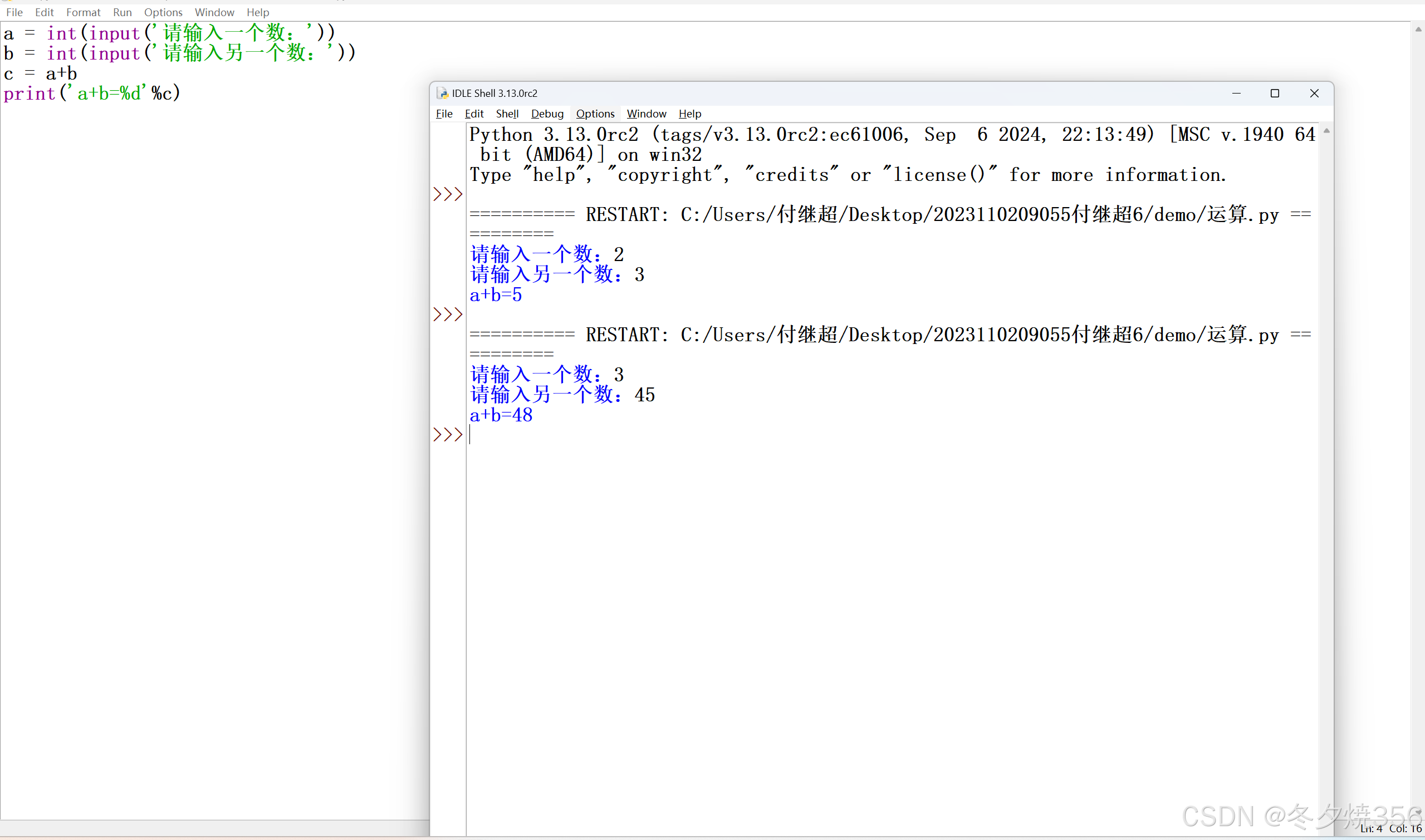Open the editor's Run menu
1425x840 pixels.
tap(123, 12)
